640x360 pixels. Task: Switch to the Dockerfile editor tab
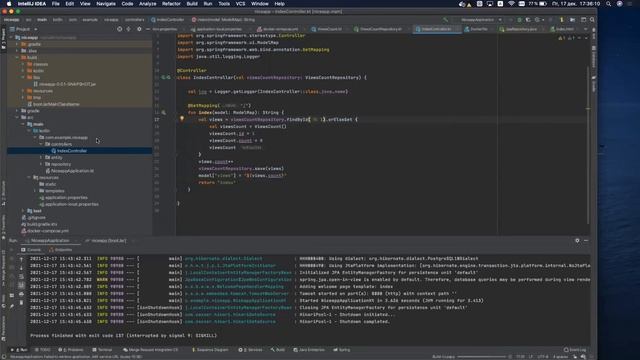point(479,29)
